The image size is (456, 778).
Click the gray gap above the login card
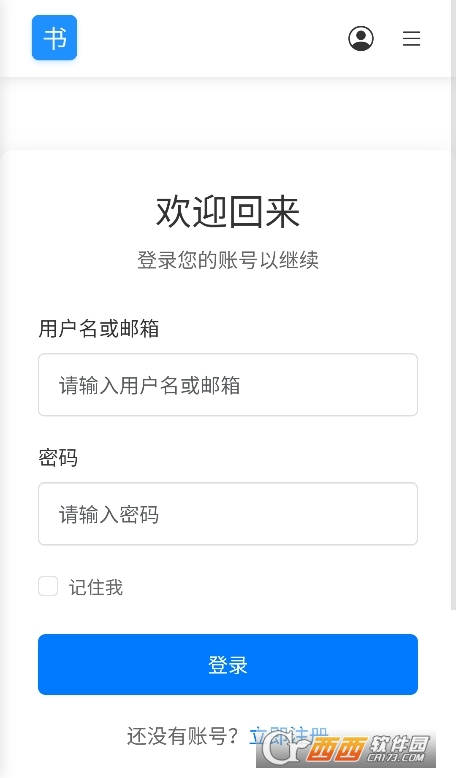point(226,113)
